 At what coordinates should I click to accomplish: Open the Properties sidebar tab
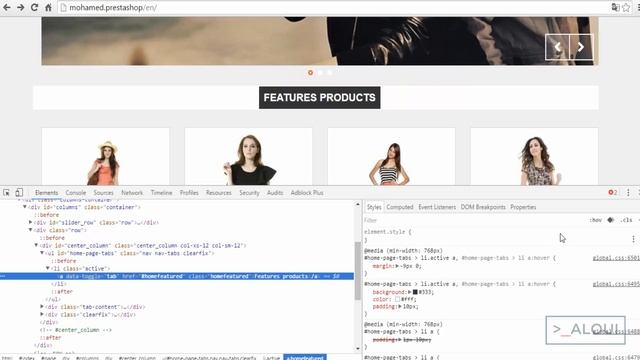tap(523, 207)
